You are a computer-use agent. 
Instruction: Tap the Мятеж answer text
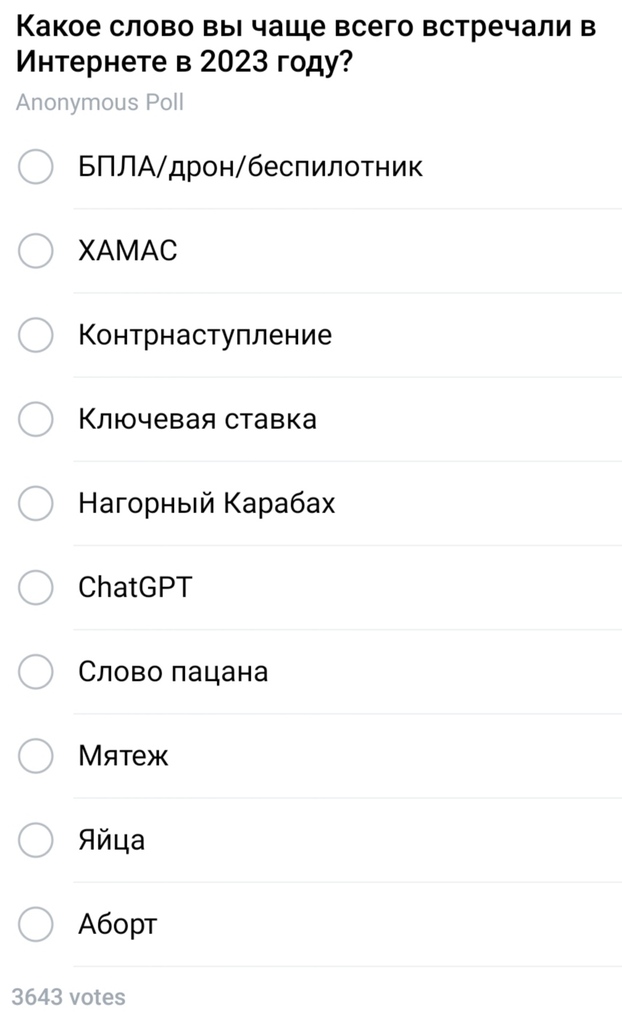(x=123, y=756)
